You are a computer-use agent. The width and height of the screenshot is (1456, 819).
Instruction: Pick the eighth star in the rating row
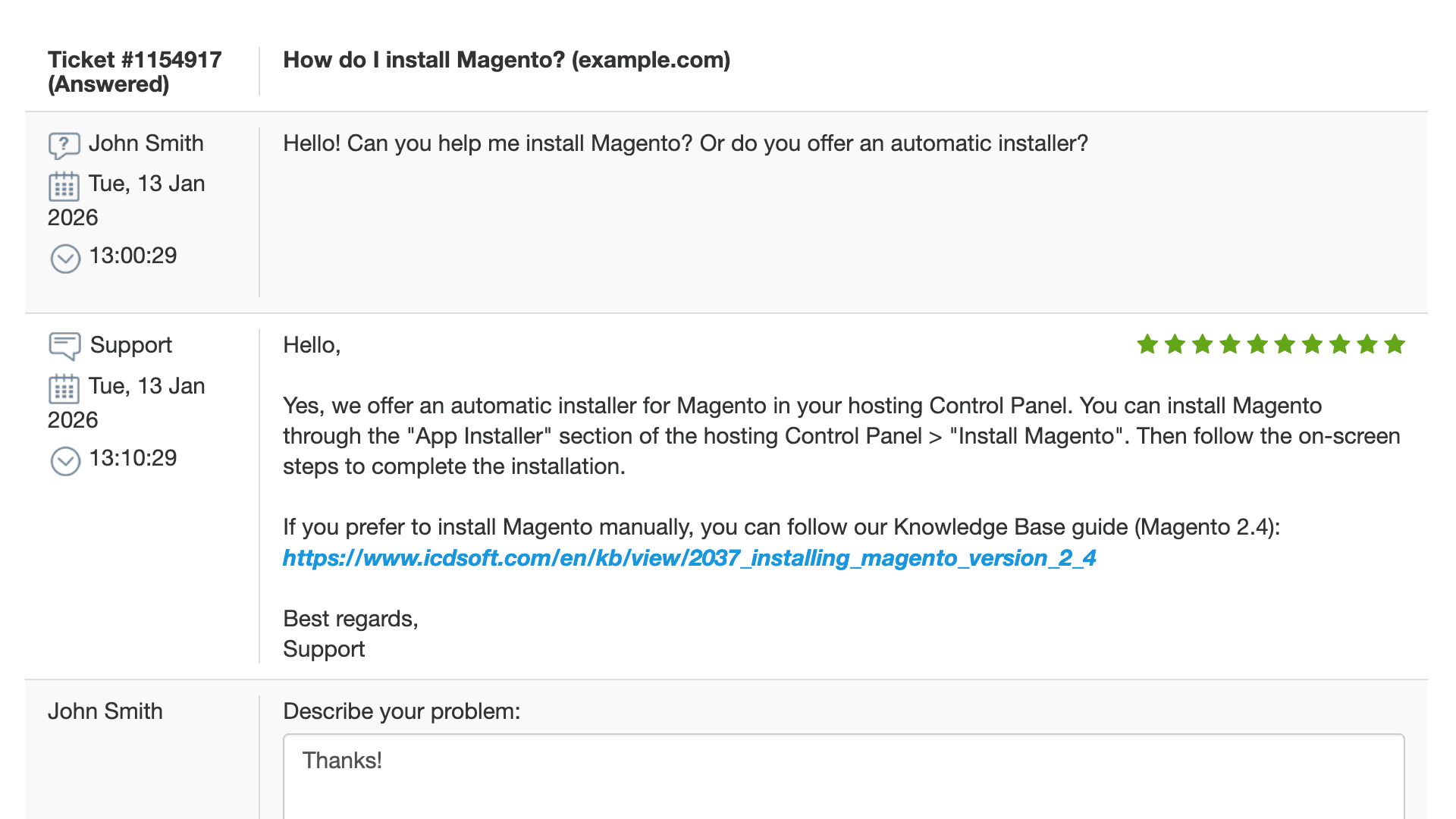[1340, 345]
